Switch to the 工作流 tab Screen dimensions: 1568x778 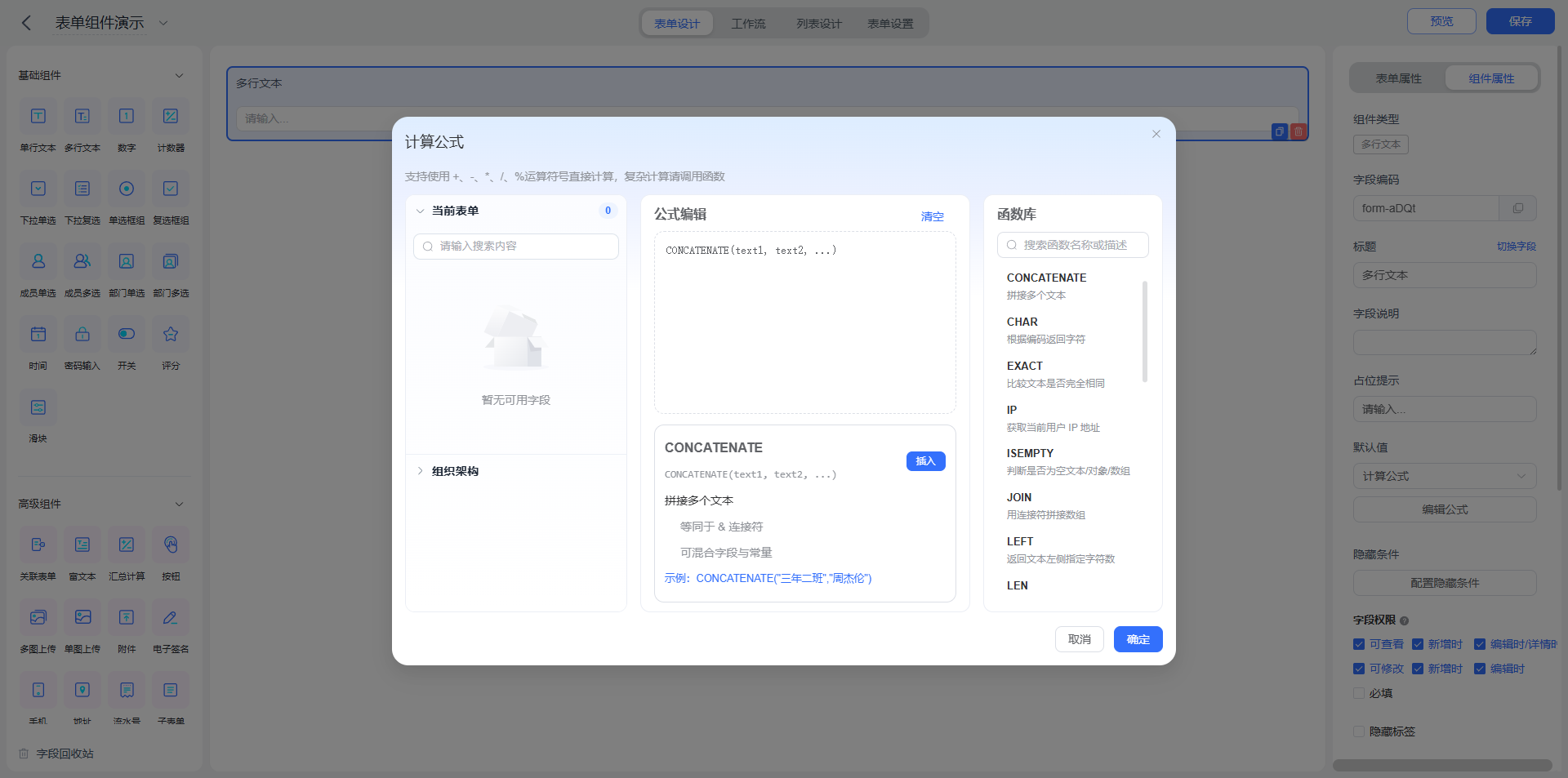[x=749, y=24]
